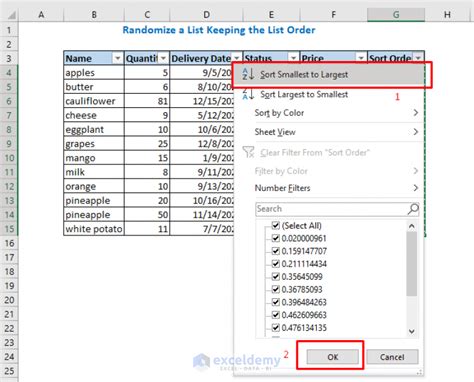Viewport: 474px width, 382px height.
Task: Open the Quantity column filter dropdown
Action: (163, 58)
